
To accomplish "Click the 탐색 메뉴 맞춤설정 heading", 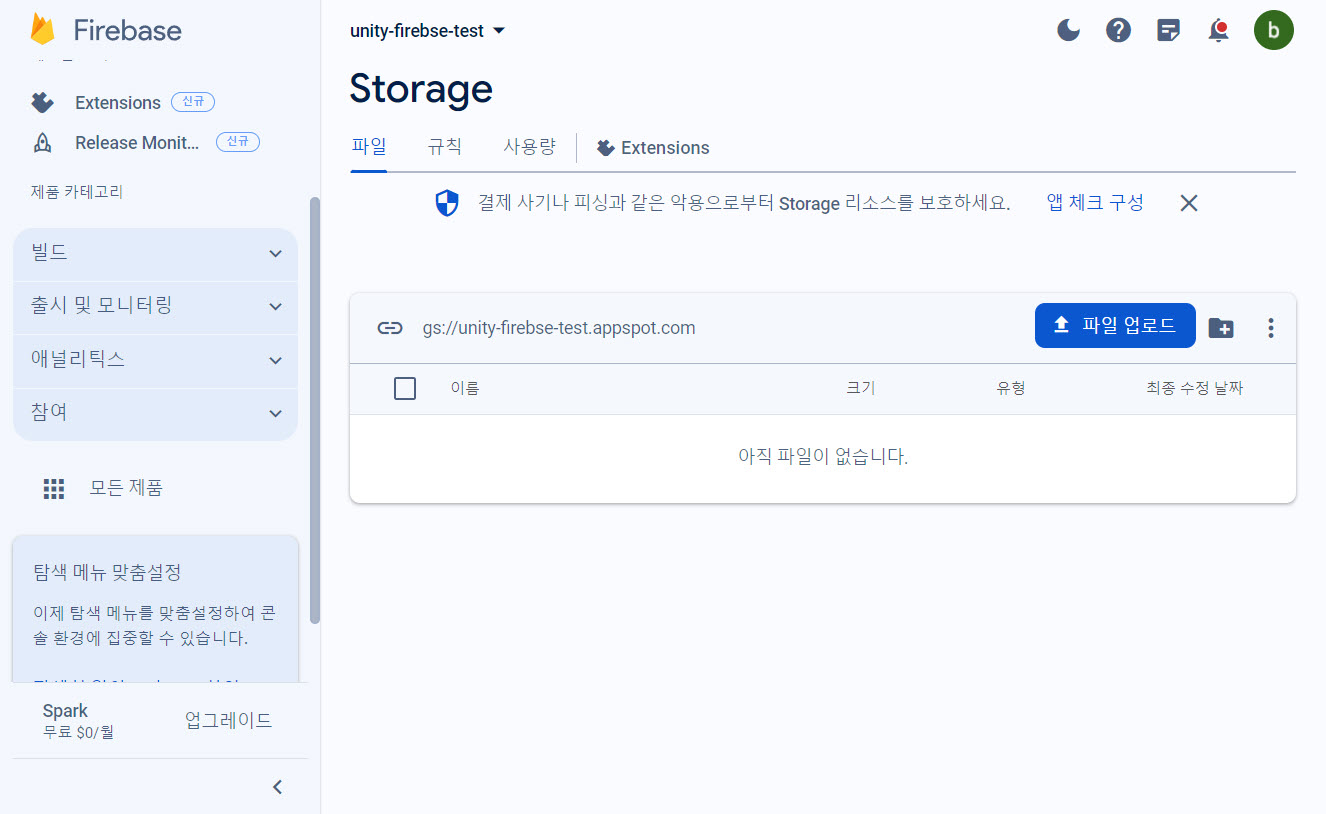I will coord(107,573).
